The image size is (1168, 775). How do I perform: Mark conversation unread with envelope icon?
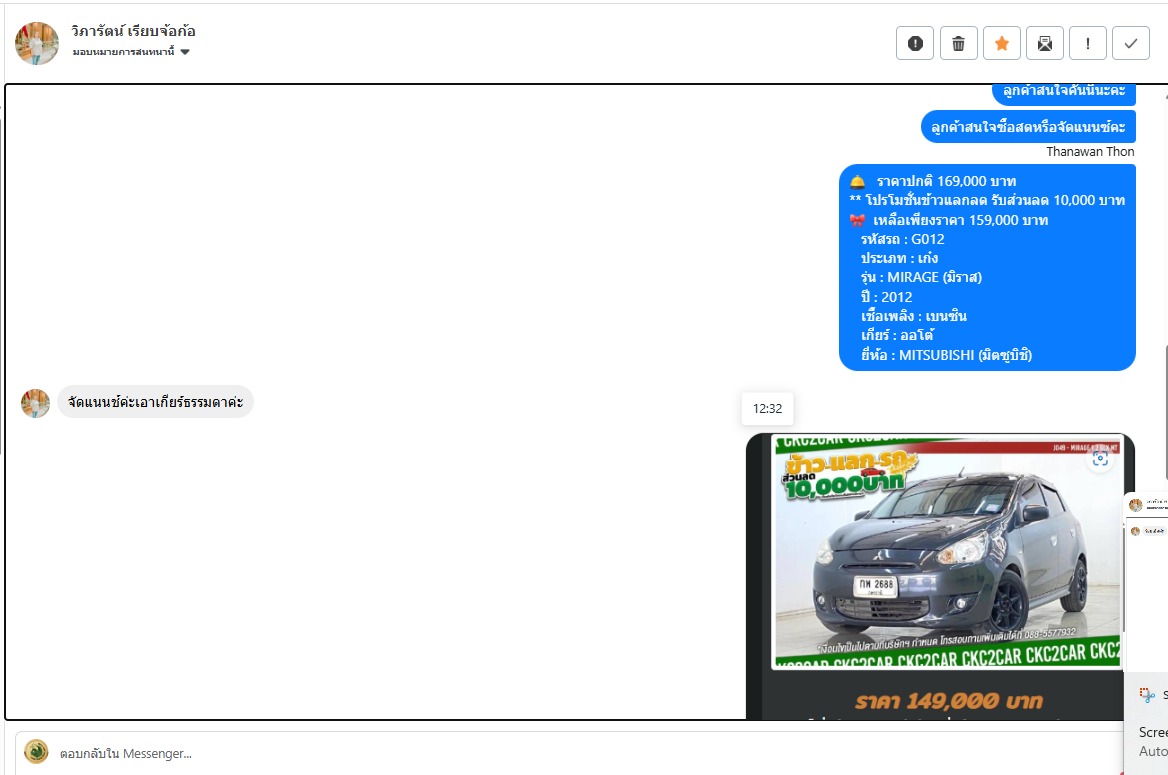[x=1045, y=43]
